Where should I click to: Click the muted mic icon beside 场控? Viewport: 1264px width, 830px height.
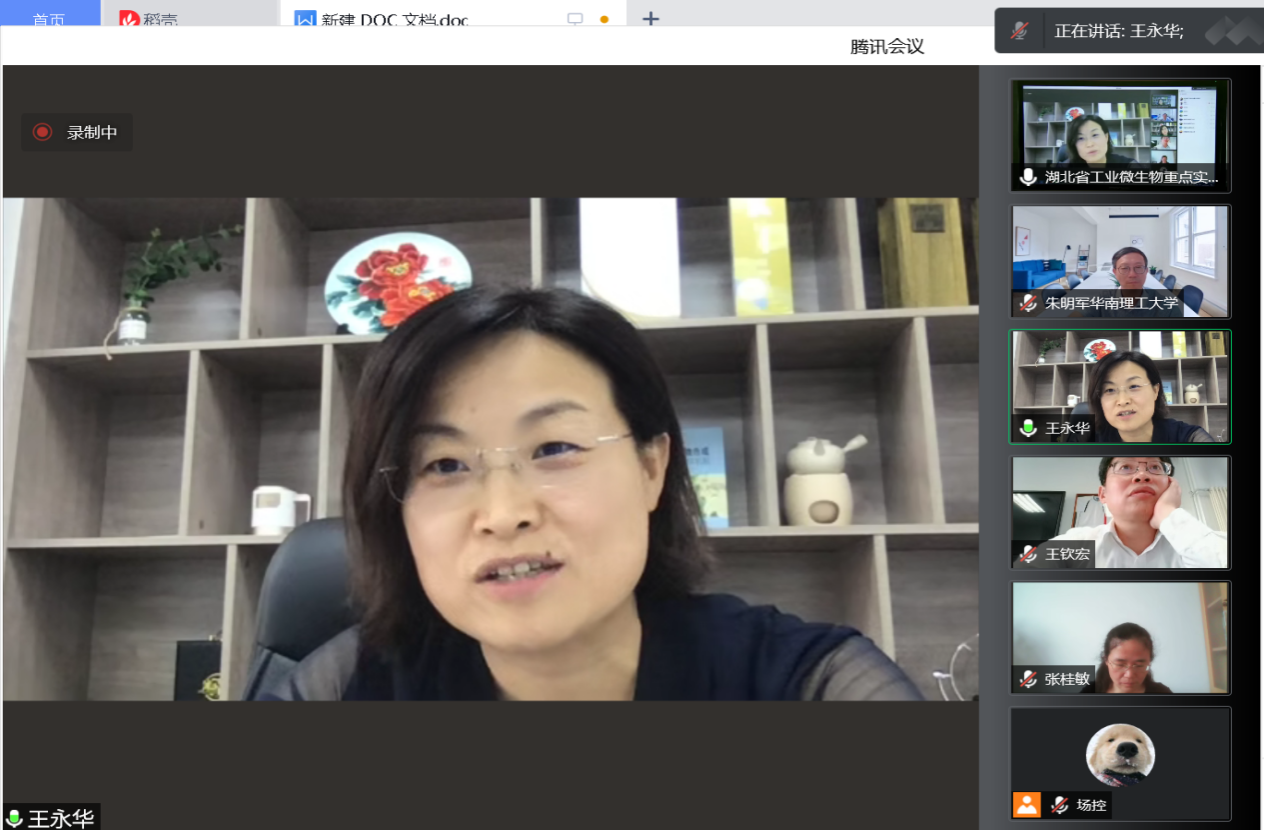tap(1060, 805)
